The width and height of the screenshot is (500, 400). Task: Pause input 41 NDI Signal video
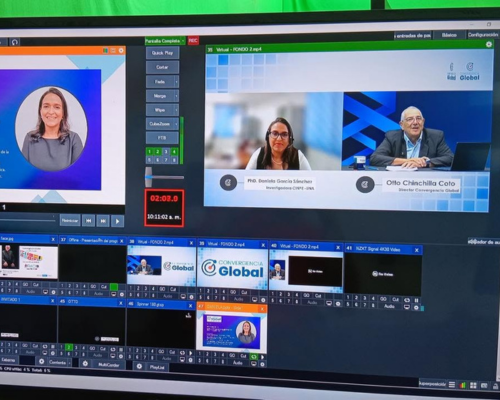(416, 300)
